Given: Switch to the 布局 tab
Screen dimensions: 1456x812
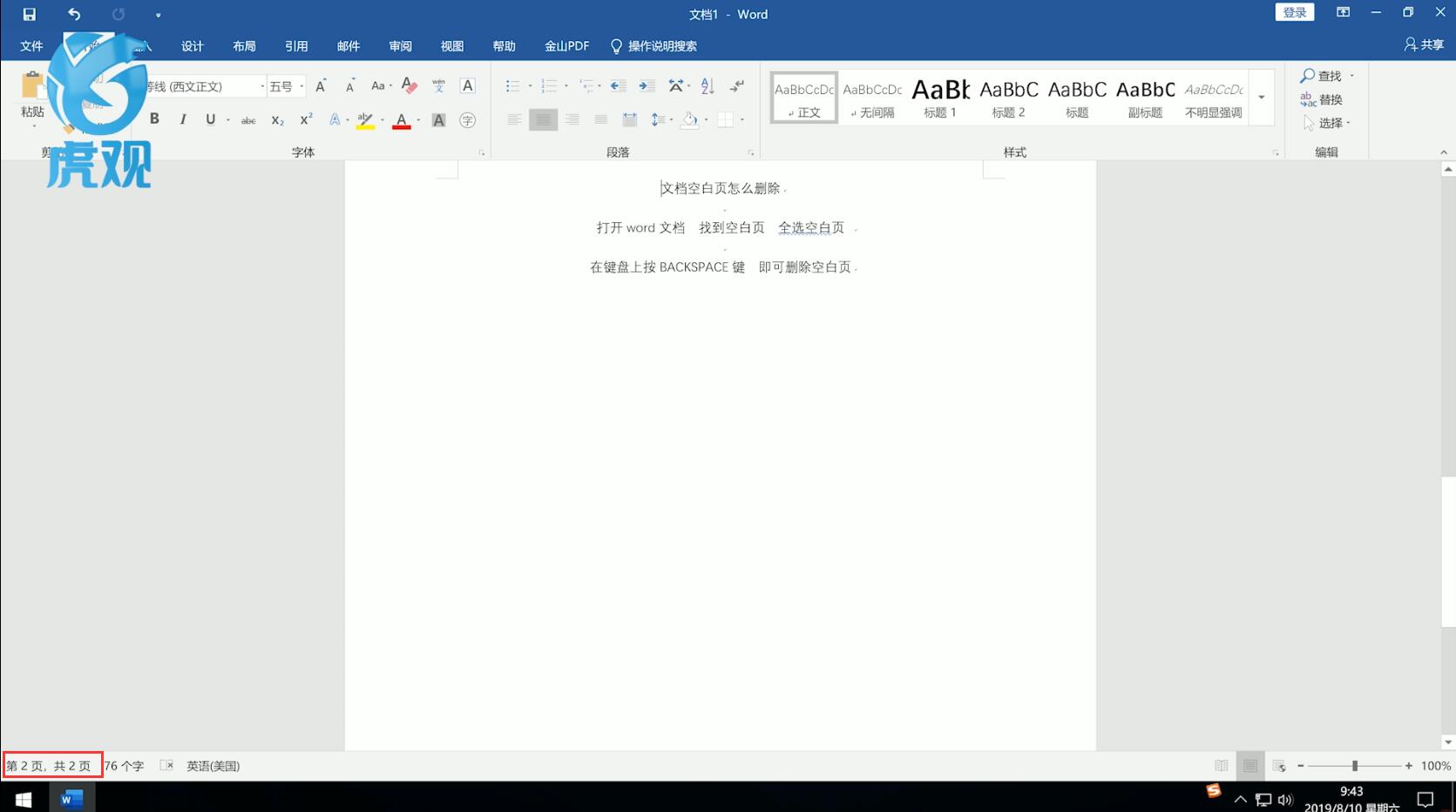Looking at the screenshot, I should (244, 46).
